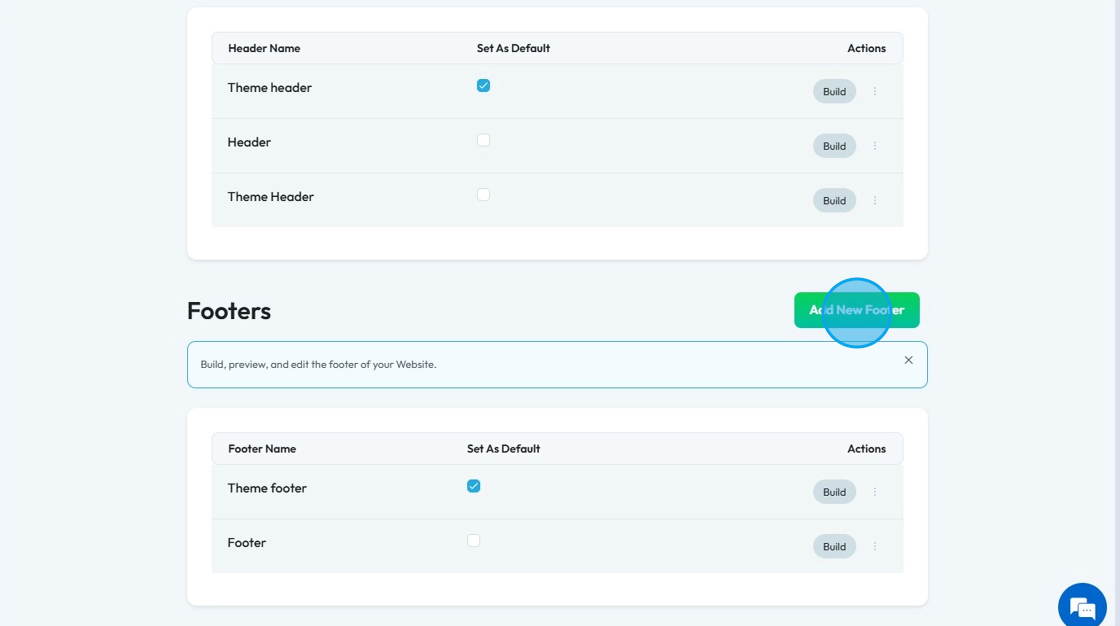
Task: Set Theme Header as default
Action: point(484,194)
